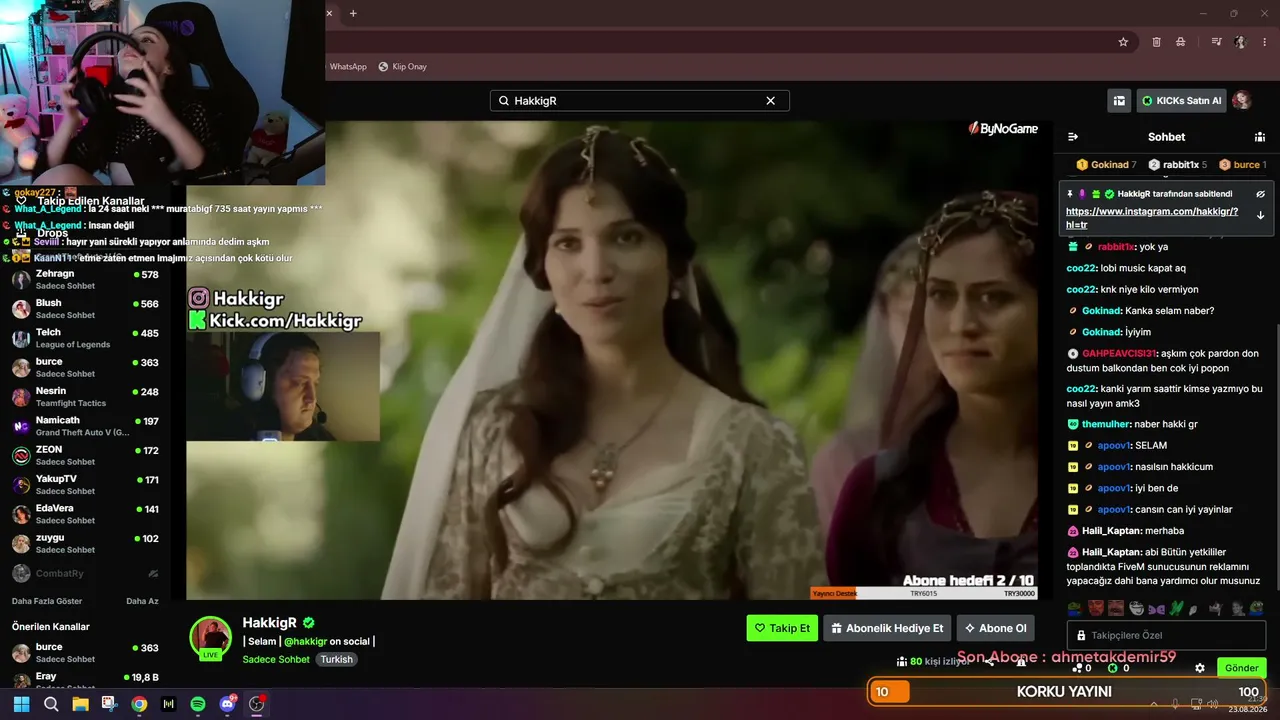
Task: Click the Takip Et follow button
Action: pos(782,628)
